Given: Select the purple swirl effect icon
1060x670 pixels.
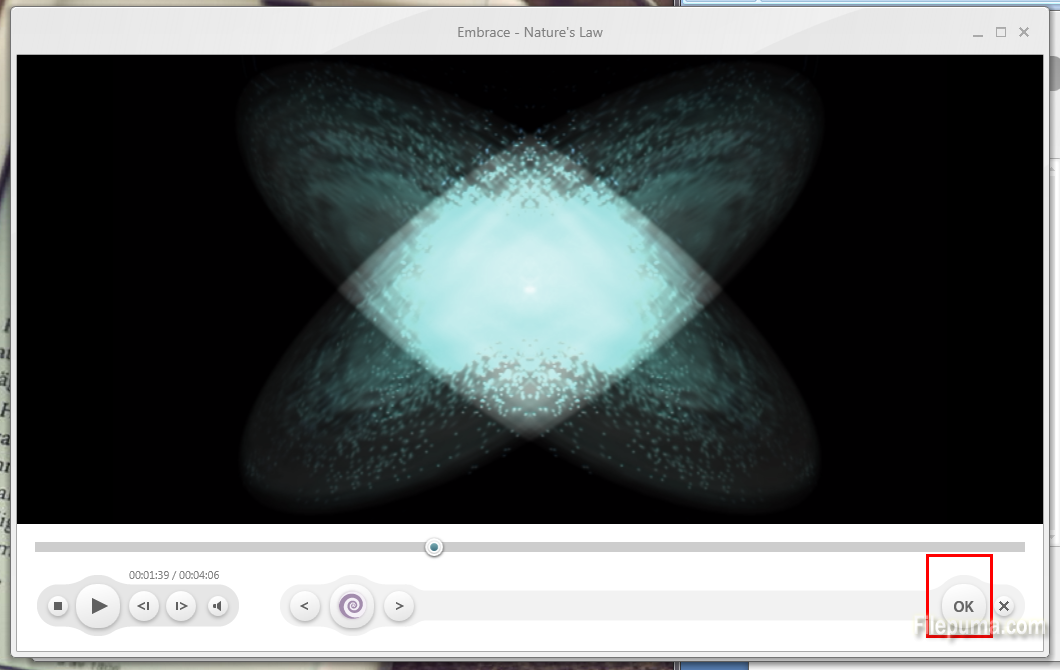Looking at the screenshot, I should [352, 605].
